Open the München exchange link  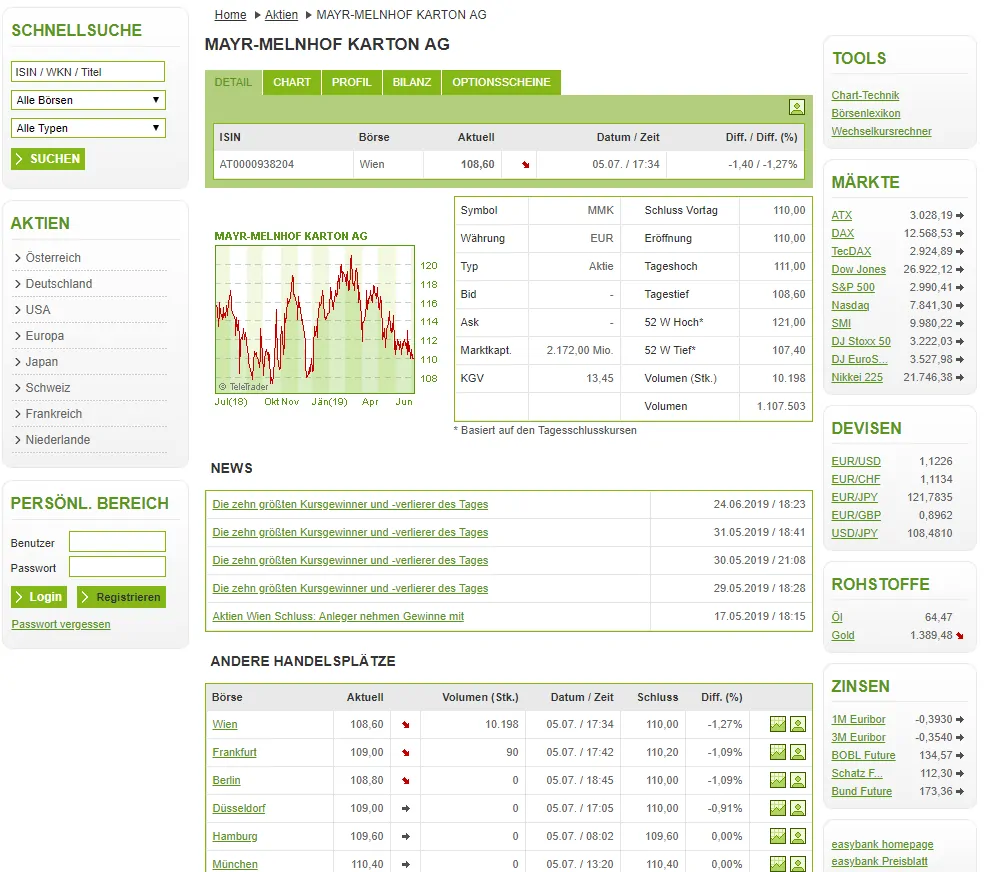(235, 864)
